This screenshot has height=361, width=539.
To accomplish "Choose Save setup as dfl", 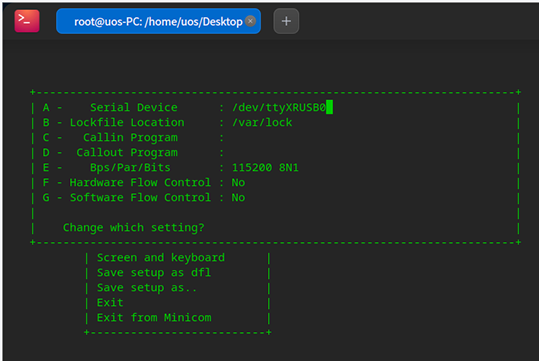I will coord(154,273).
